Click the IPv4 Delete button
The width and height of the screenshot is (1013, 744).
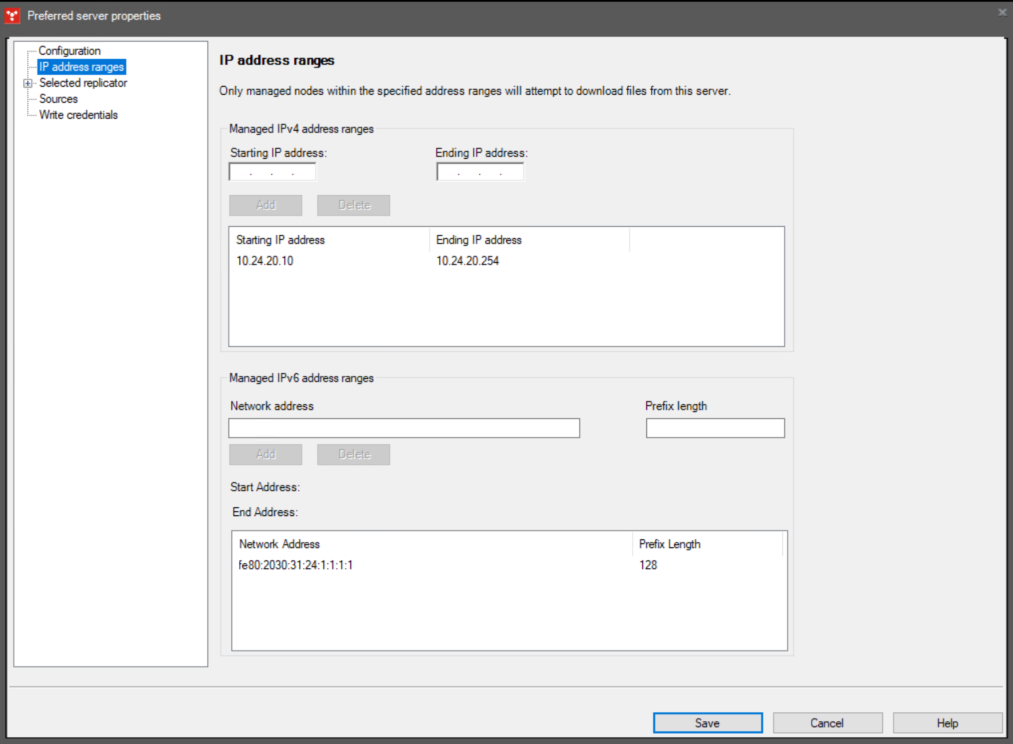(353, 205)
